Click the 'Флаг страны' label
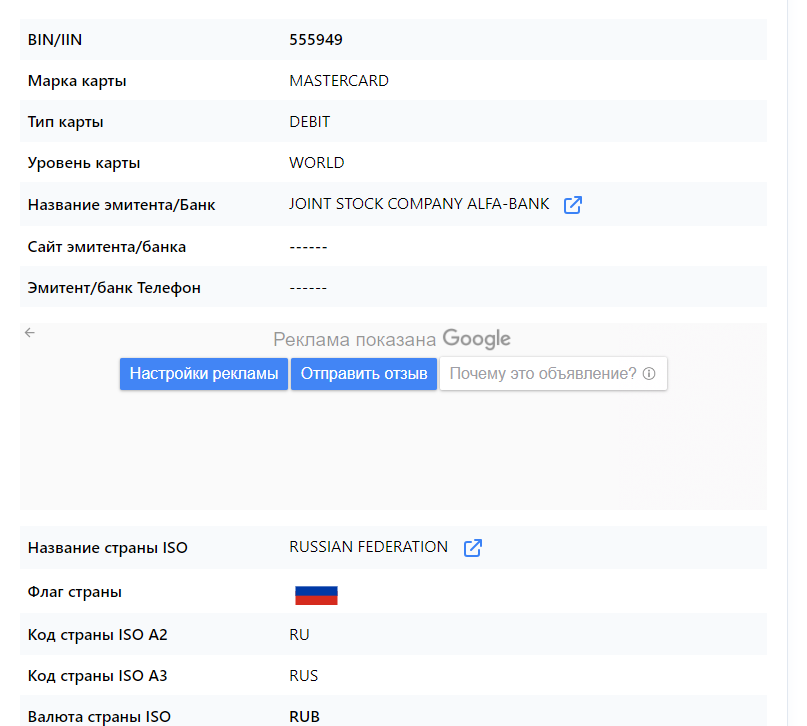Viewport: 807px width, 726px height. (75, 592)
